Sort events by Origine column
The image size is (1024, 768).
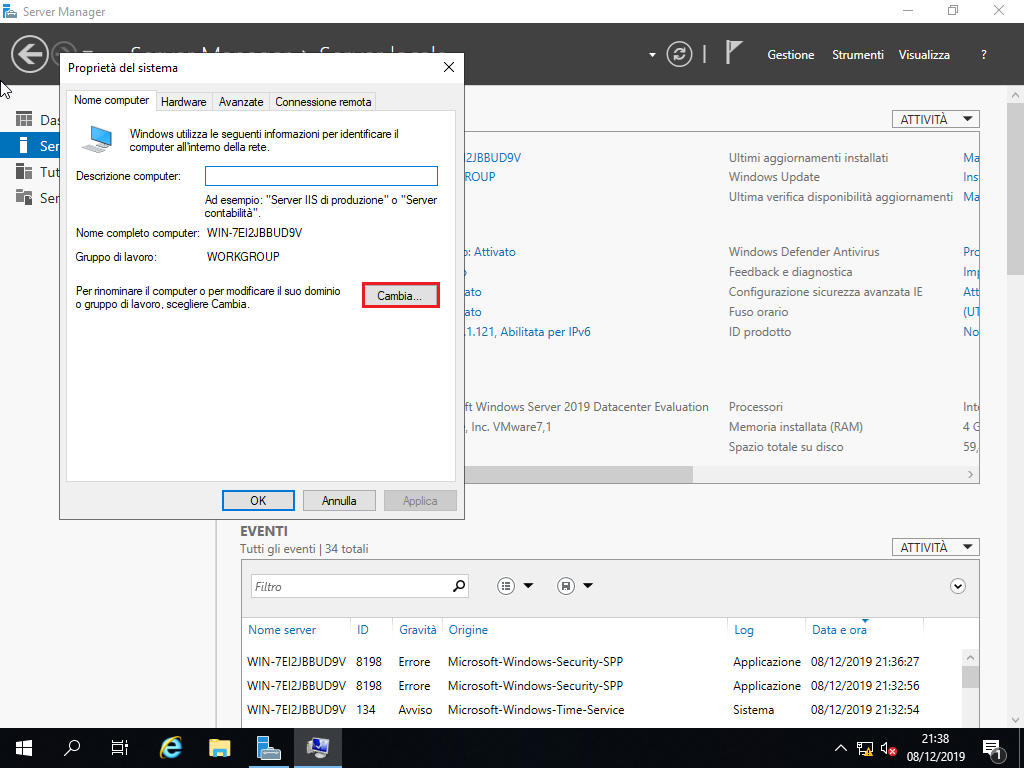[468, 630]
